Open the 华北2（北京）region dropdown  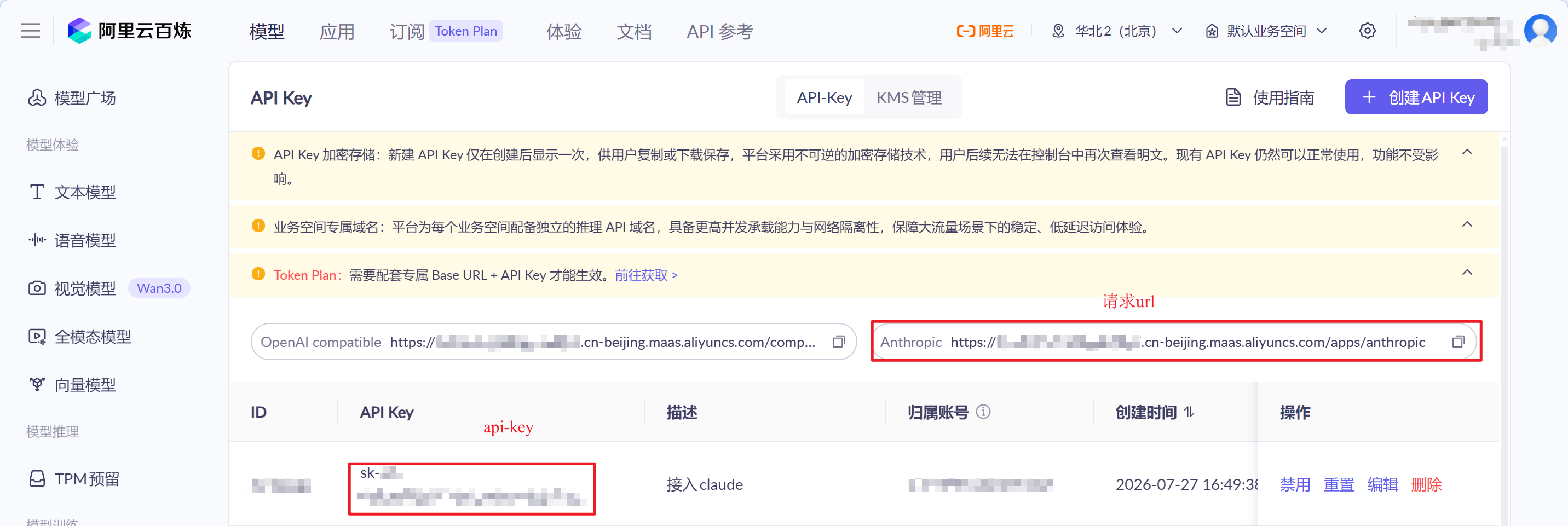(1117, 31)
